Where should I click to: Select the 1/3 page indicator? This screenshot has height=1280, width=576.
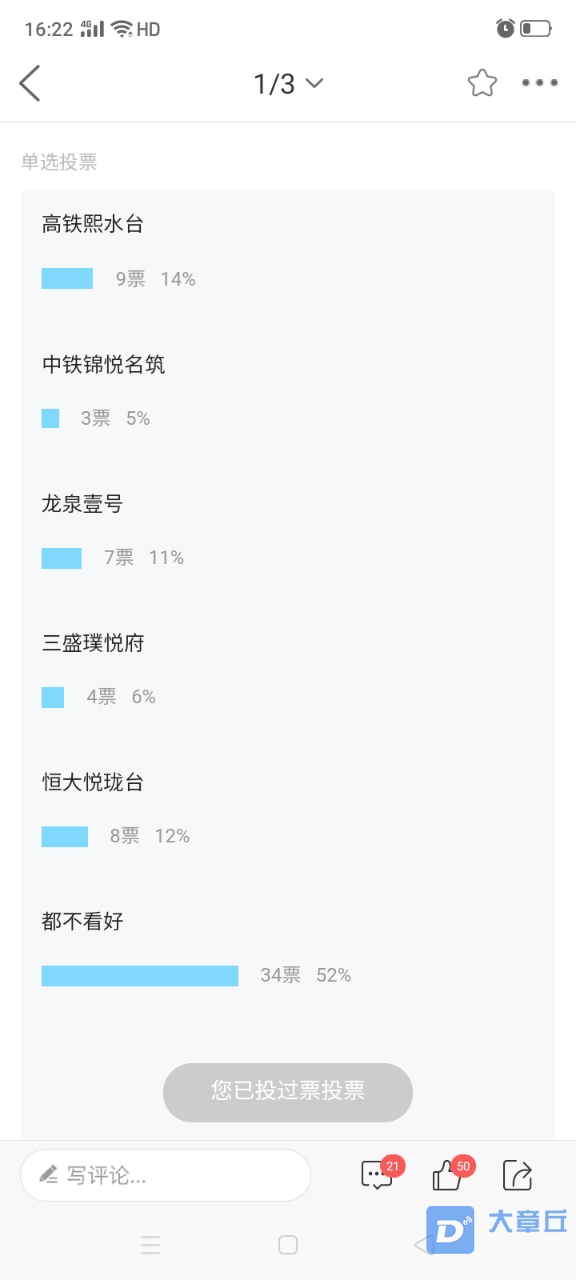click(x=275, y=84)
